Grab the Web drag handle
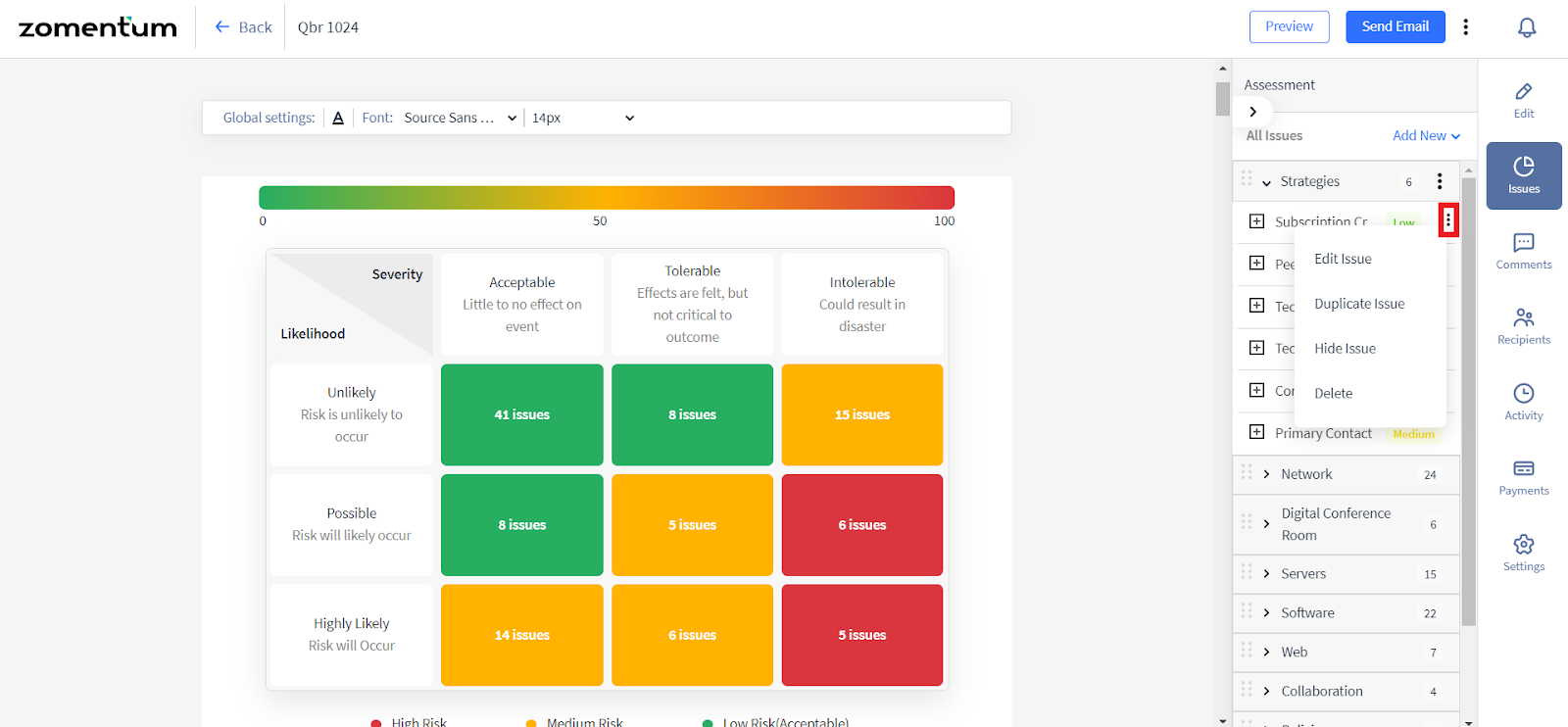Viewport: 1568px width, 727px height. tap(1247, 650)
